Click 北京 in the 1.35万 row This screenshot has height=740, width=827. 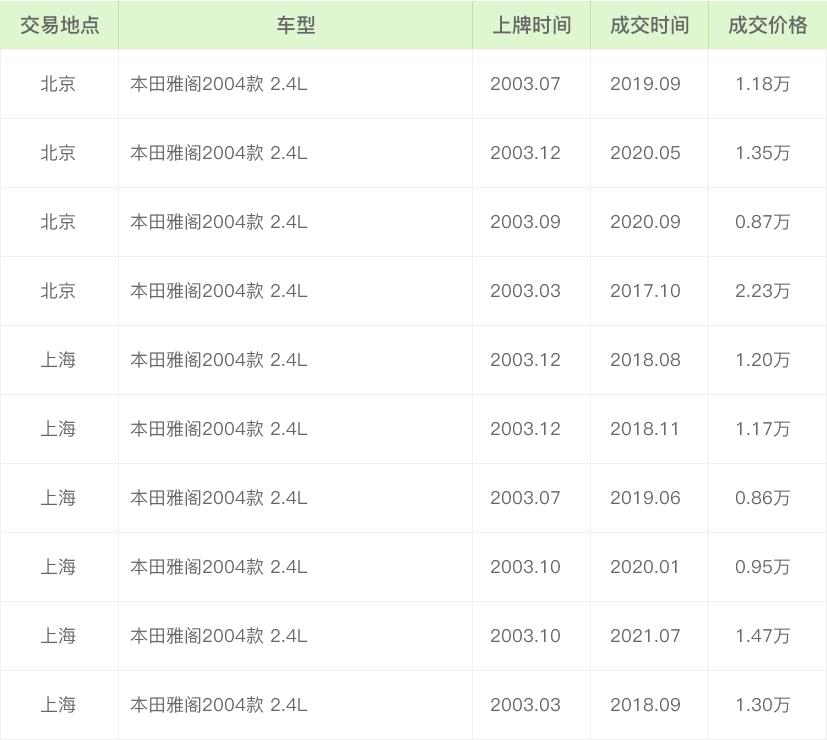pos(58,153)
